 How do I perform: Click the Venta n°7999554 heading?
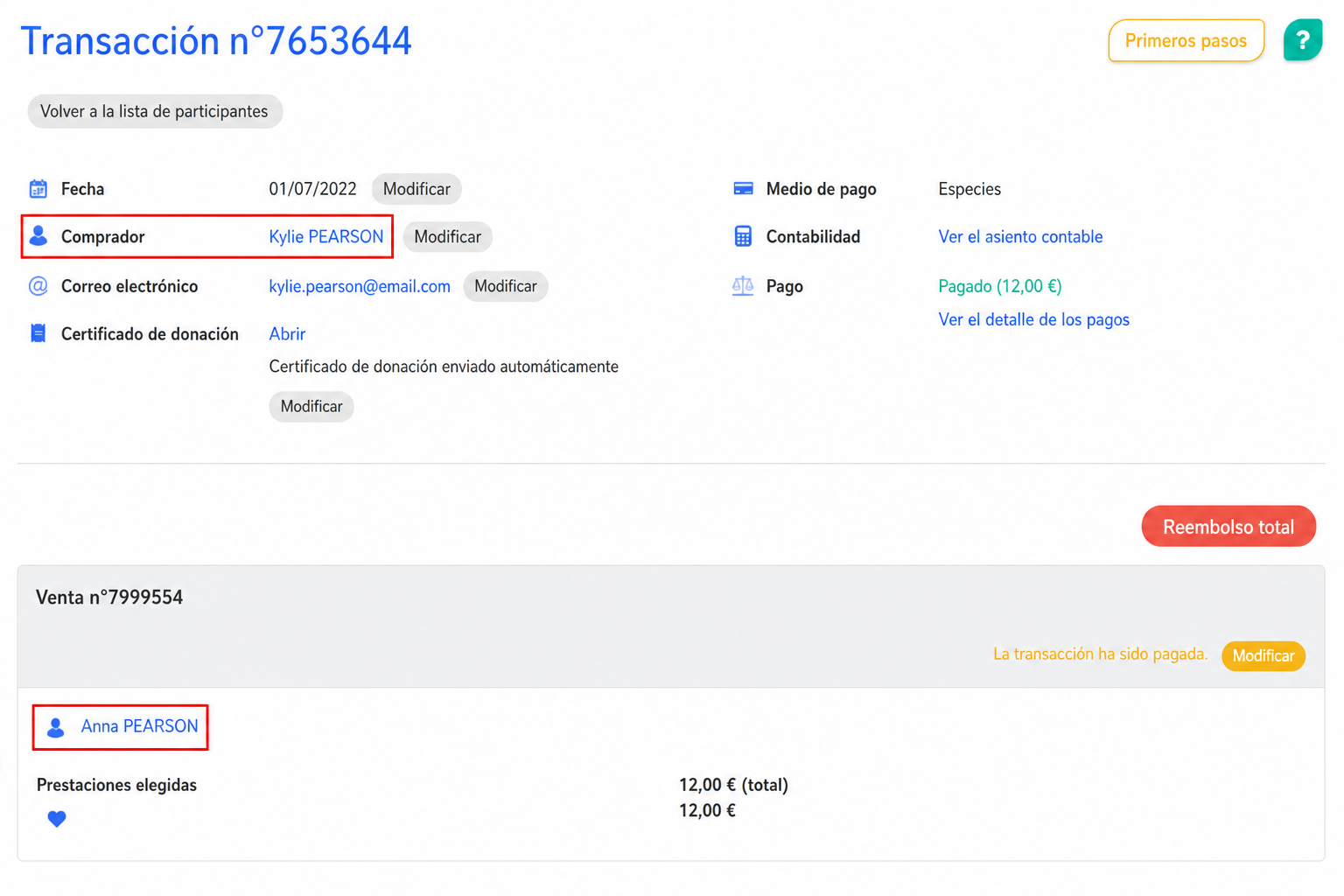[x=109, y=598]
